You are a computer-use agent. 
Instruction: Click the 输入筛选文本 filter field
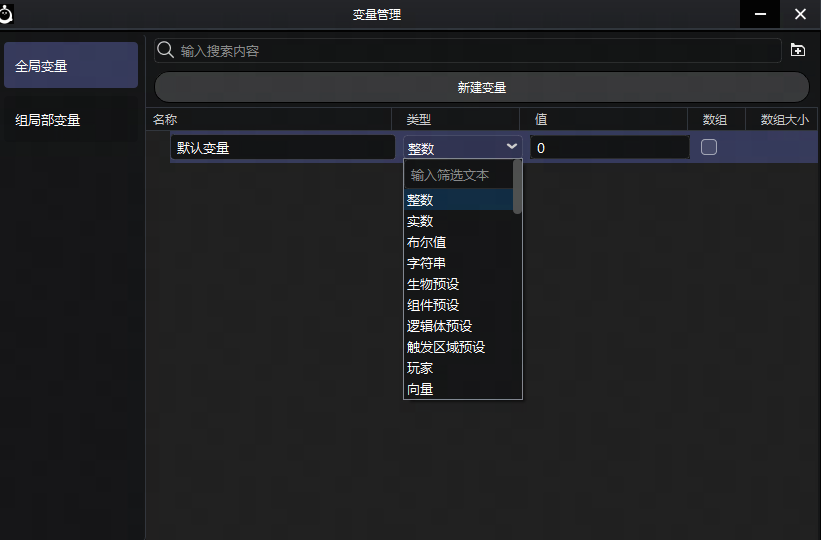[x=457, y=174]
